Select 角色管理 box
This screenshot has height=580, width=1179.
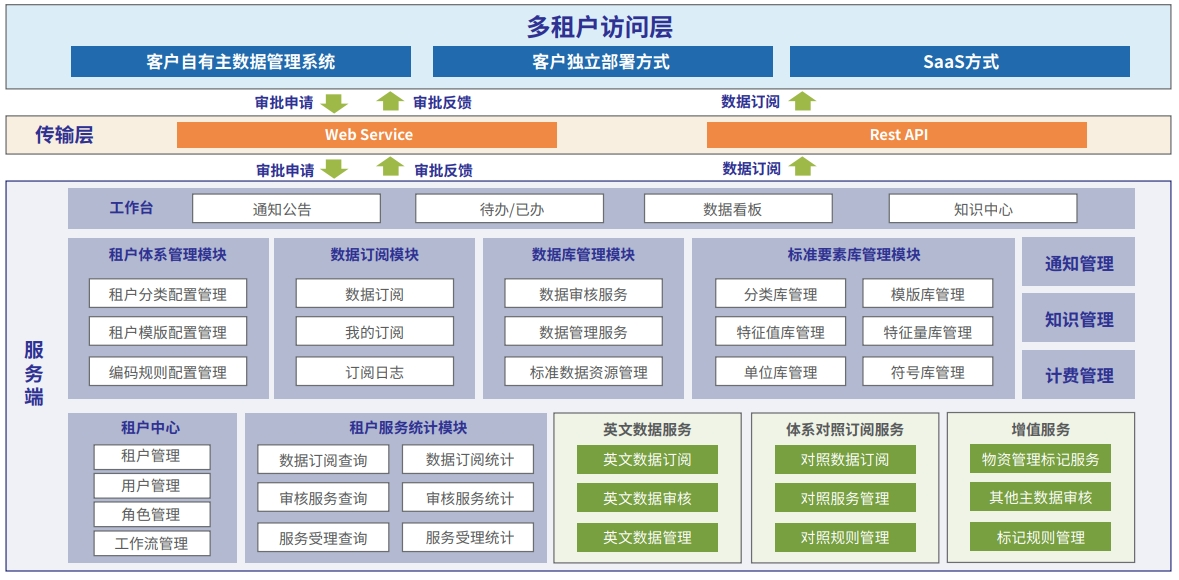152,515
